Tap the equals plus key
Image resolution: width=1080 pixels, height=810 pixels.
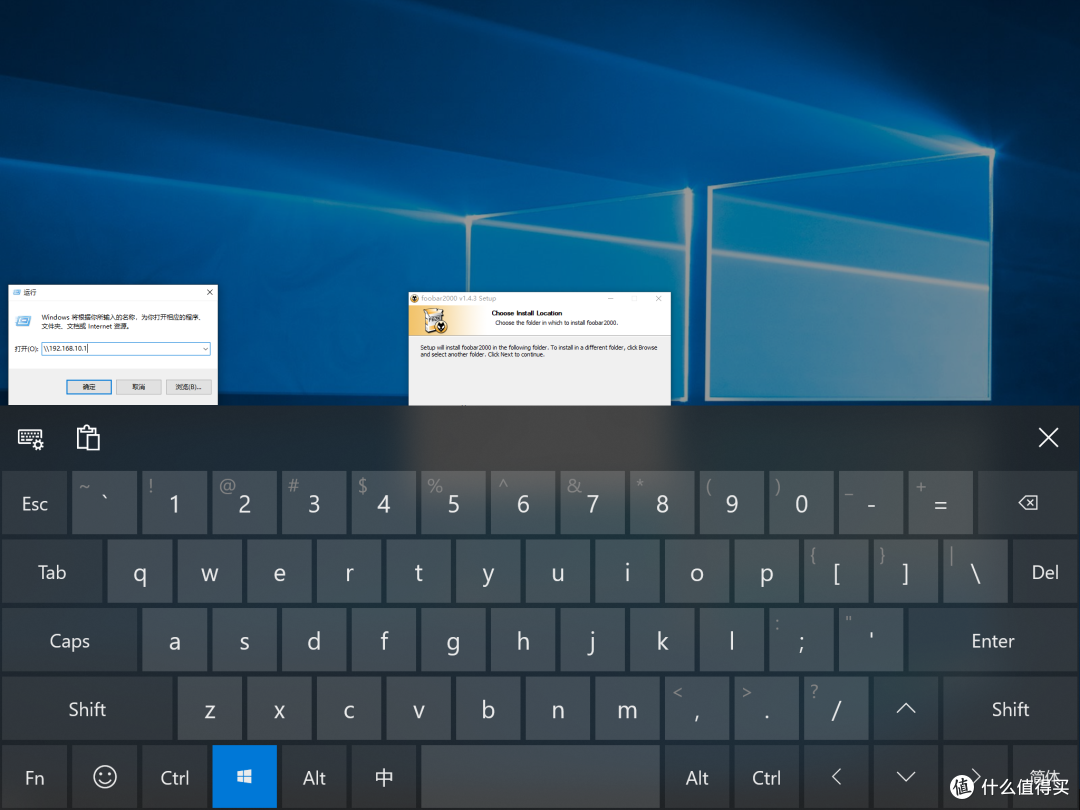click(x=940, y=503)
